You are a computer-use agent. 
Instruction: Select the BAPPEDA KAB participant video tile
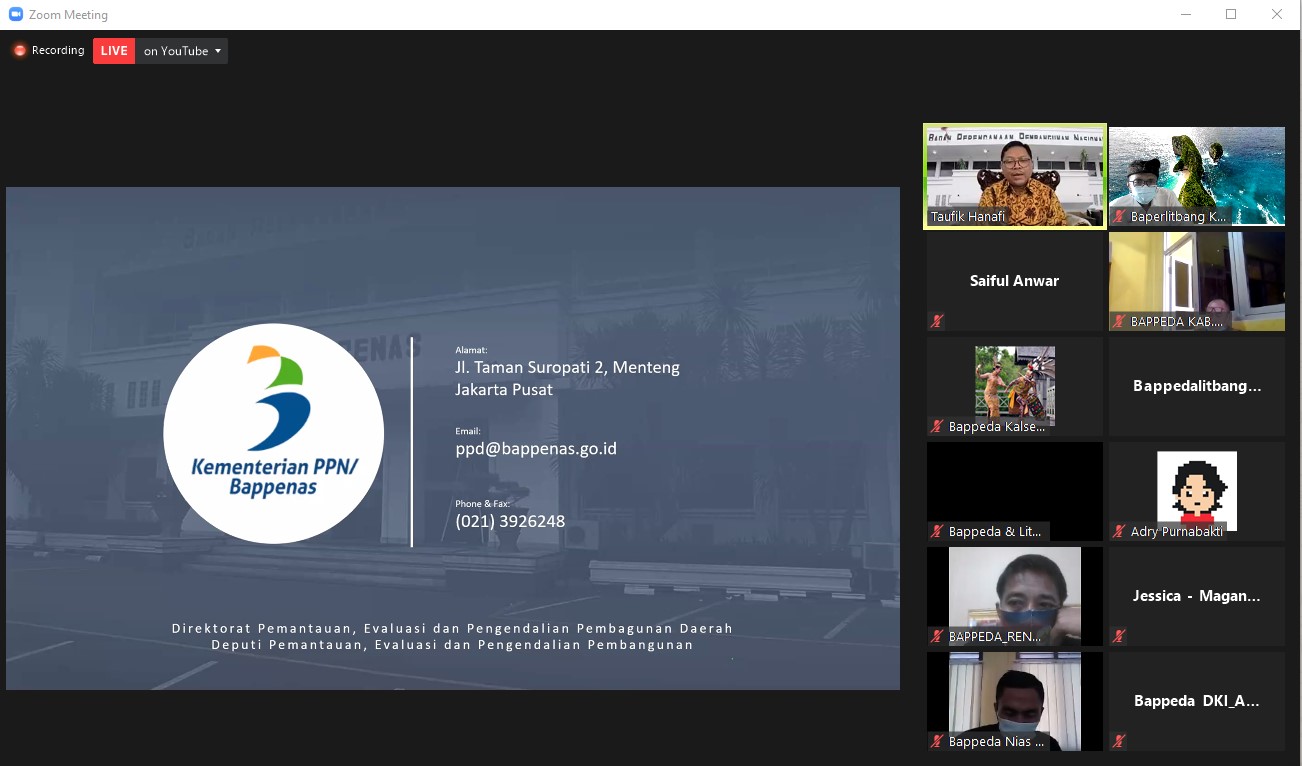1197,281
